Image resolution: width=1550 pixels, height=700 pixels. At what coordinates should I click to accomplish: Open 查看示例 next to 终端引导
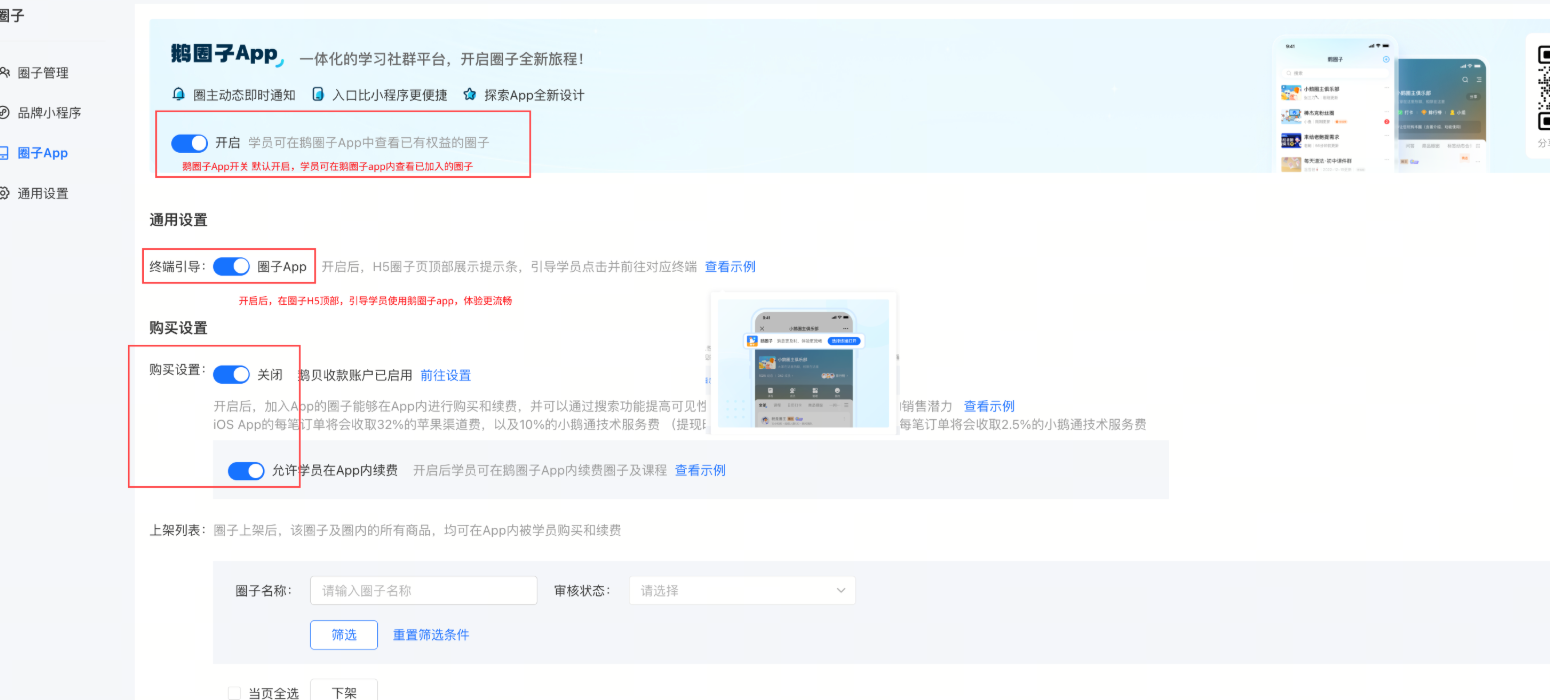pos(730,266)
